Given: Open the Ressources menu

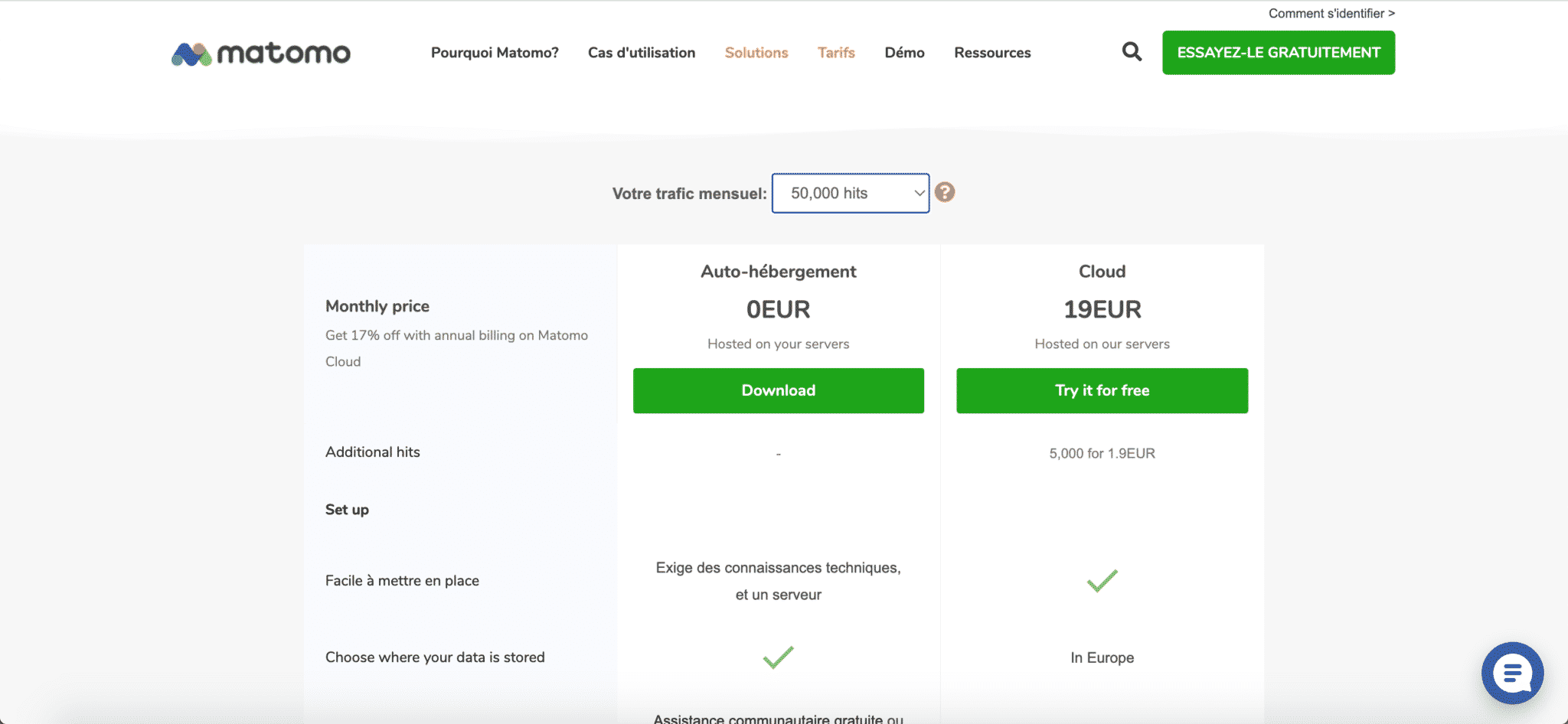Looking at the screenshot, I should (x=992, y=53).
